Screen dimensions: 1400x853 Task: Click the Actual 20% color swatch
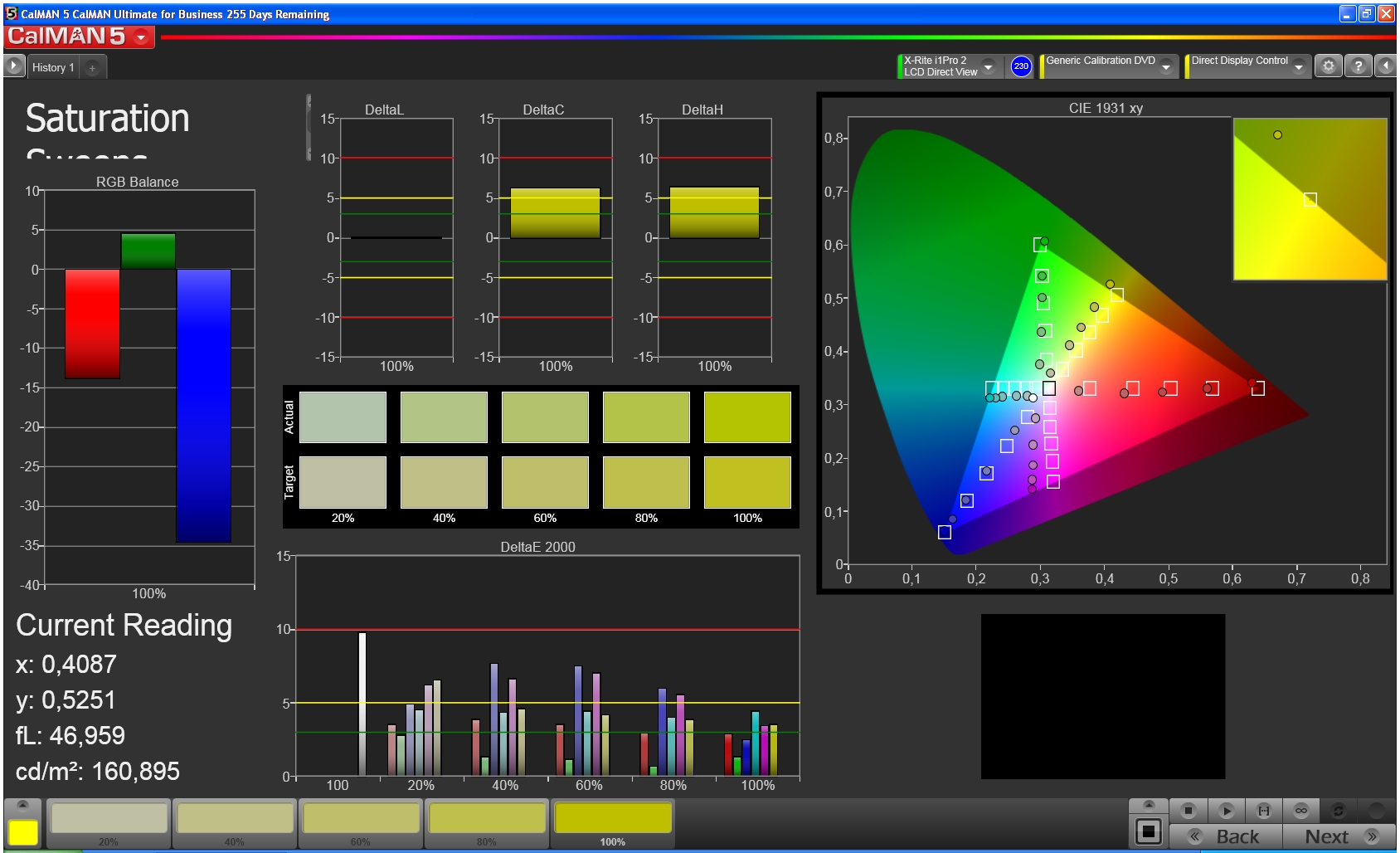point(343,417)
